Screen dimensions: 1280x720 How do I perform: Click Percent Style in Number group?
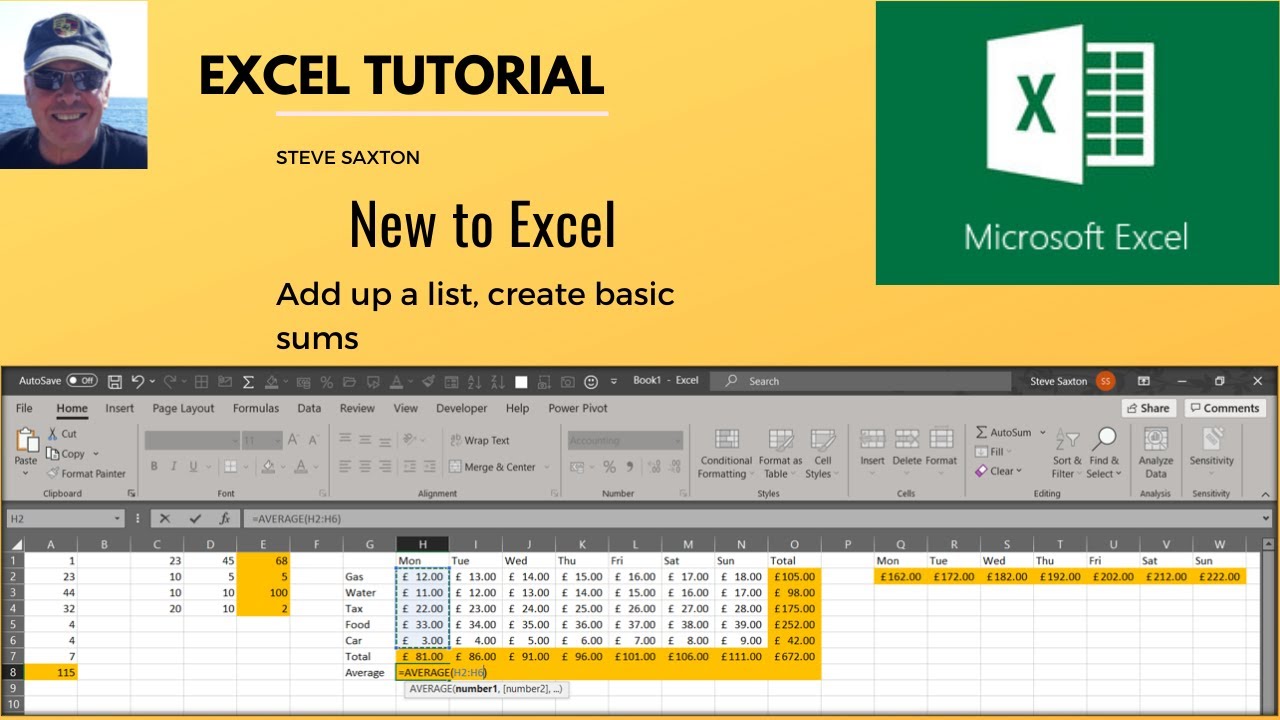(x=609, y=467)
